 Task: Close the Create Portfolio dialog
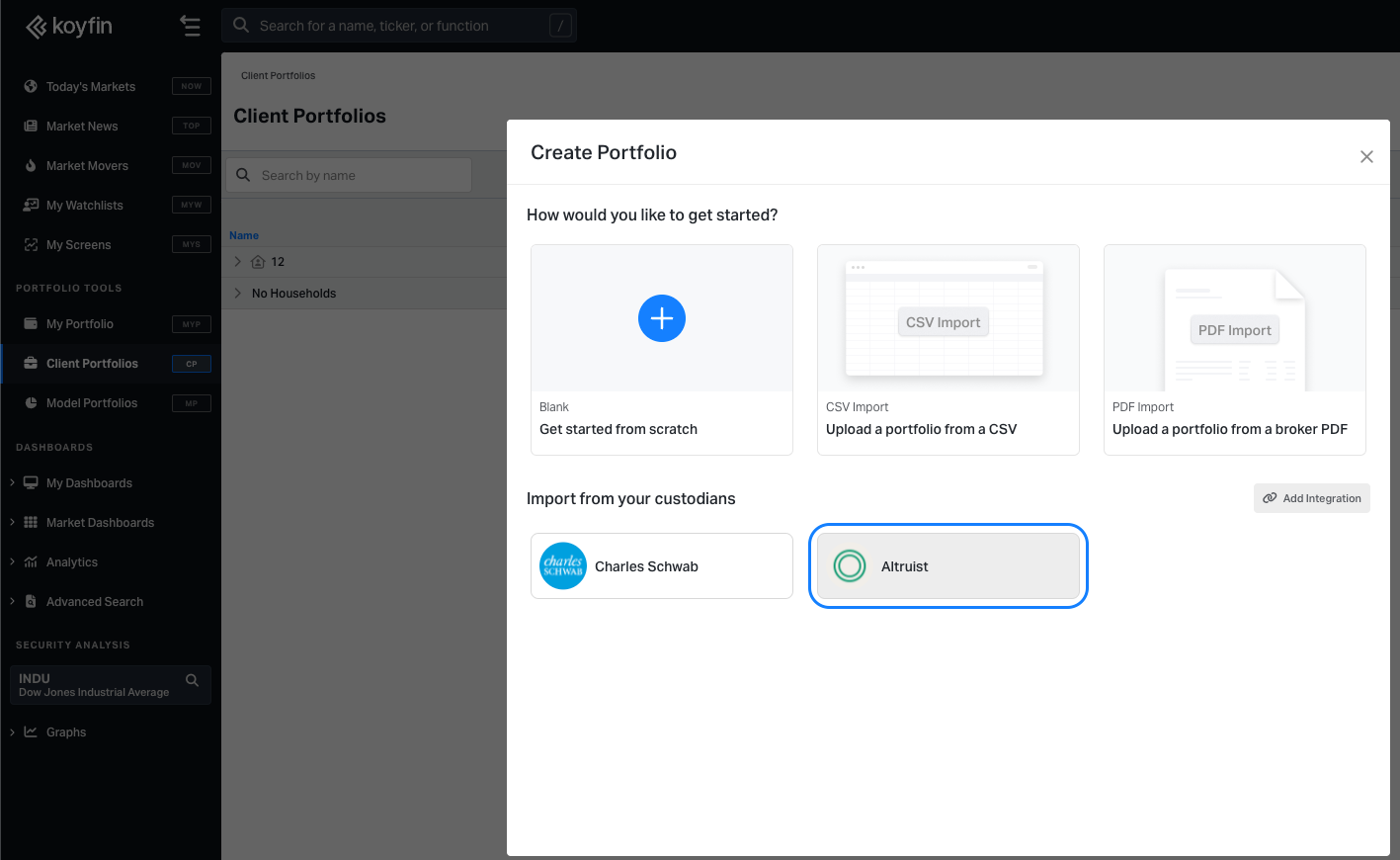point(1366,157)
